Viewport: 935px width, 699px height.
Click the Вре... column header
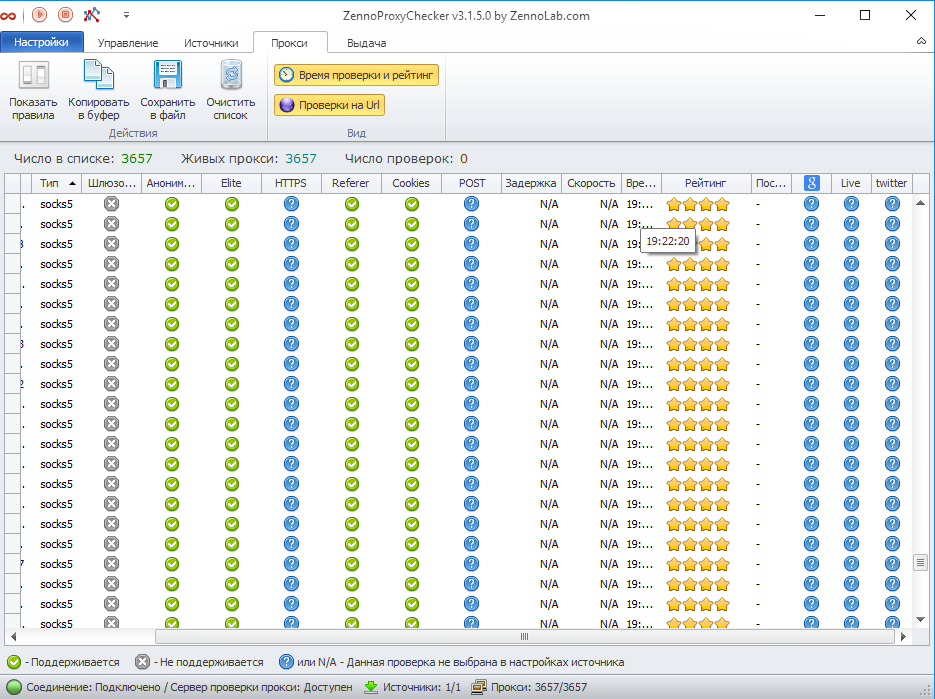coord(641,183)
